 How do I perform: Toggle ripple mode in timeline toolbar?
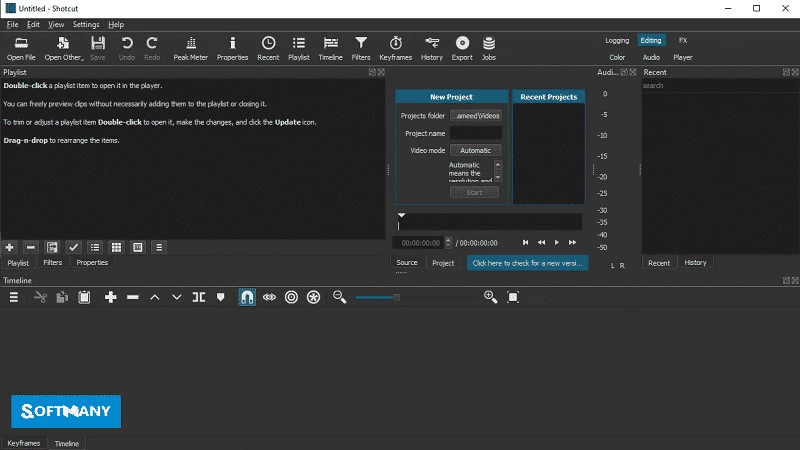291,297
